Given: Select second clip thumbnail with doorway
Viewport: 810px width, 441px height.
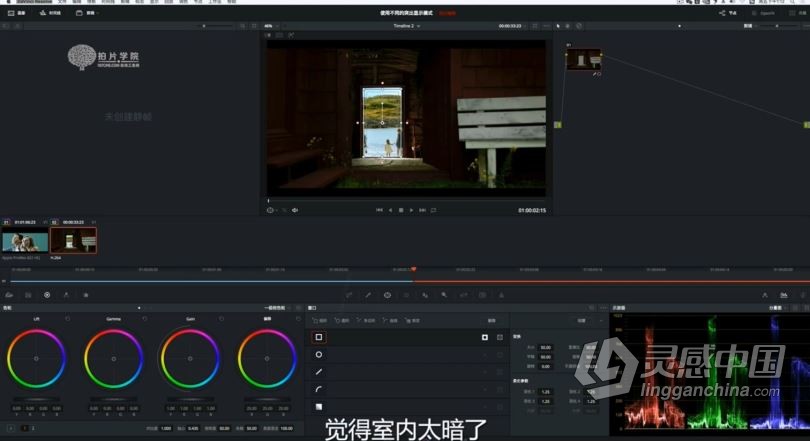Looking at the screenshot, I should 73,241.
